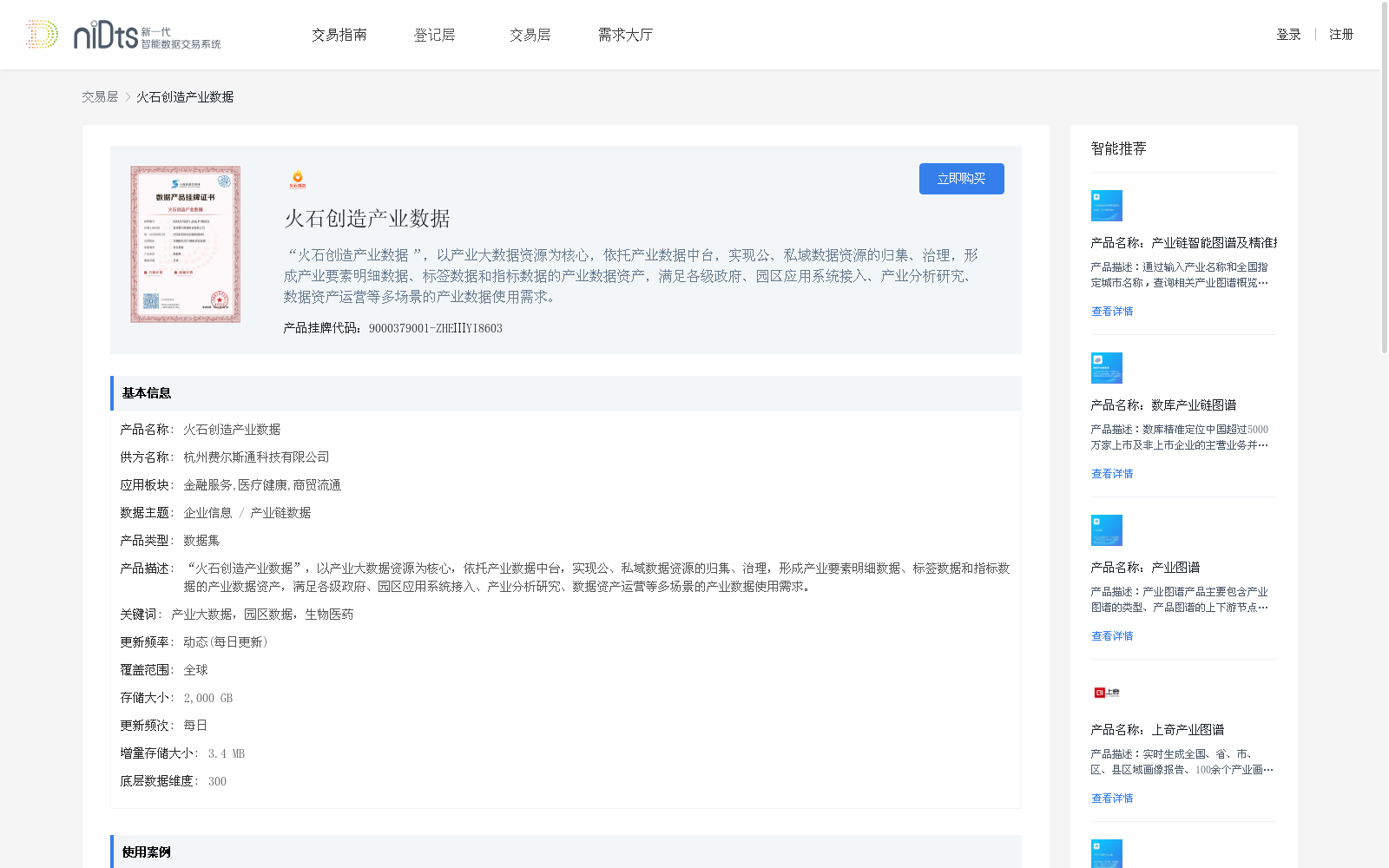Click the 产品名称：产业图谱 title
The image size is (1389, 868).
[x=1145, y=568]
